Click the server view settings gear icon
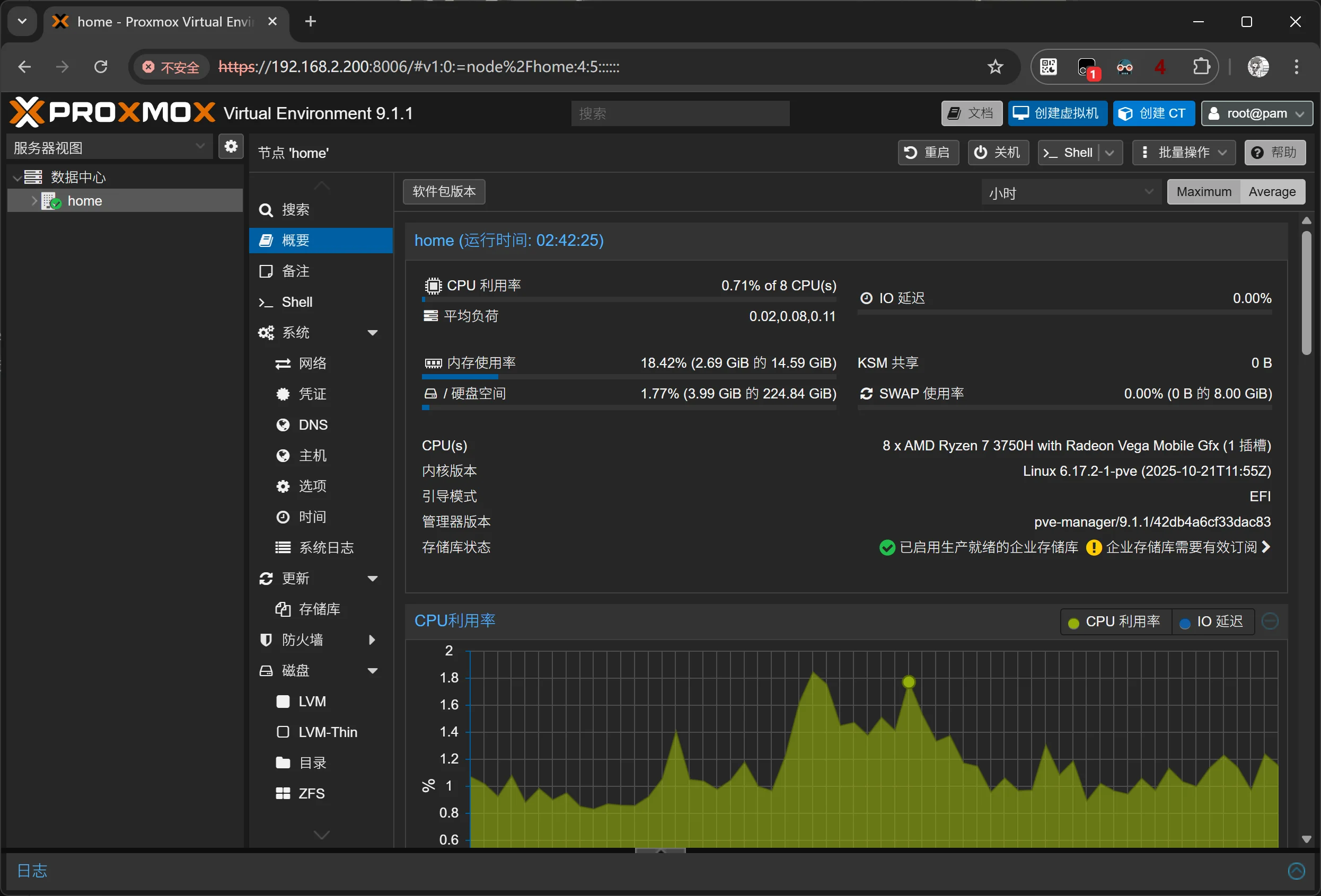This screenshot has height=896, width=1321. click(x=231, y=147)
